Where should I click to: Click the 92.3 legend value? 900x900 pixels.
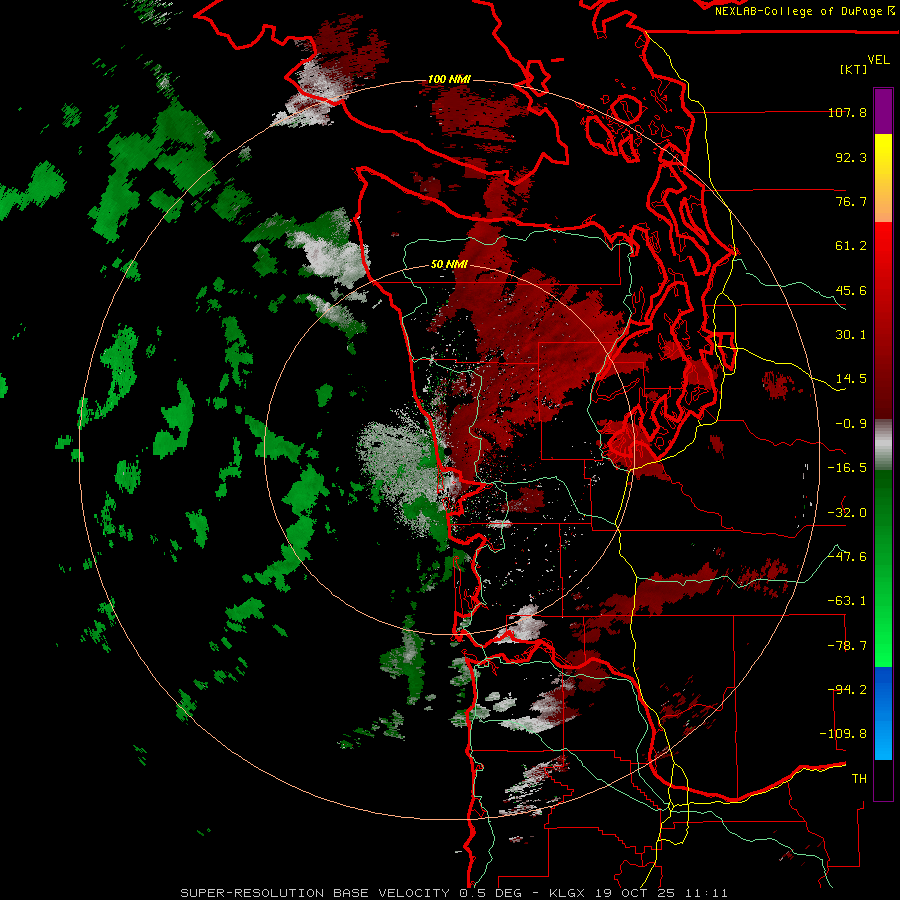coord(851,157)
